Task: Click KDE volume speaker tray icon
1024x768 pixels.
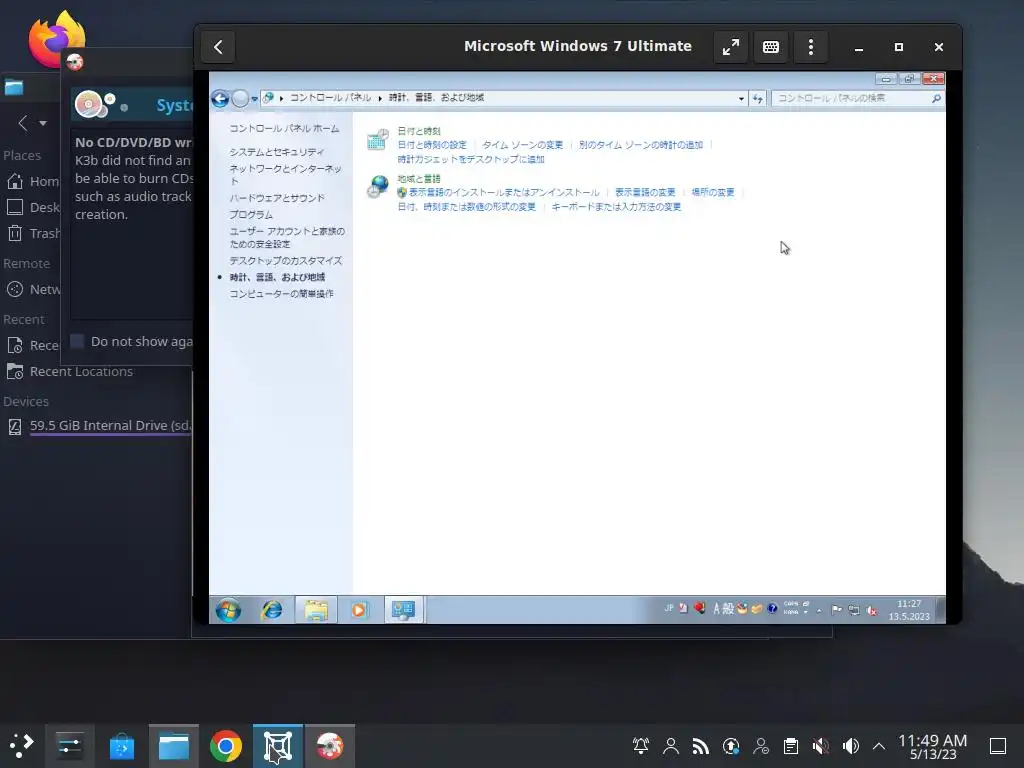Action: (850, 746)
